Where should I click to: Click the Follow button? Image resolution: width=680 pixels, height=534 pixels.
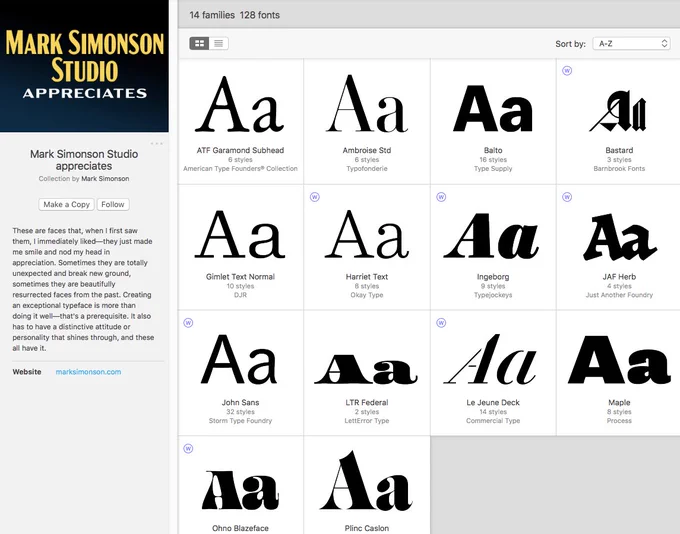113,204
